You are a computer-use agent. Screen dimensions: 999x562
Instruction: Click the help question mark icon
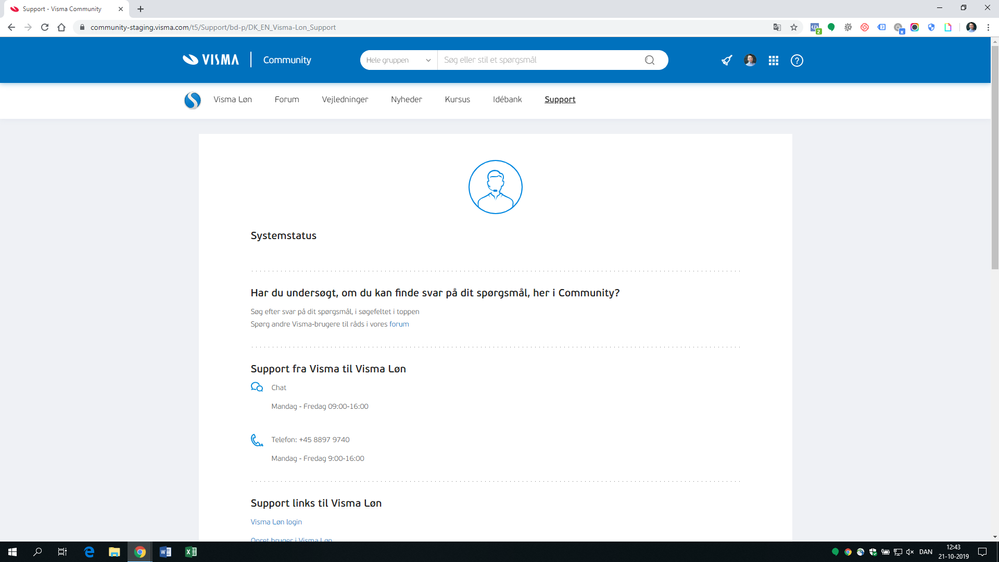point(796,61)
